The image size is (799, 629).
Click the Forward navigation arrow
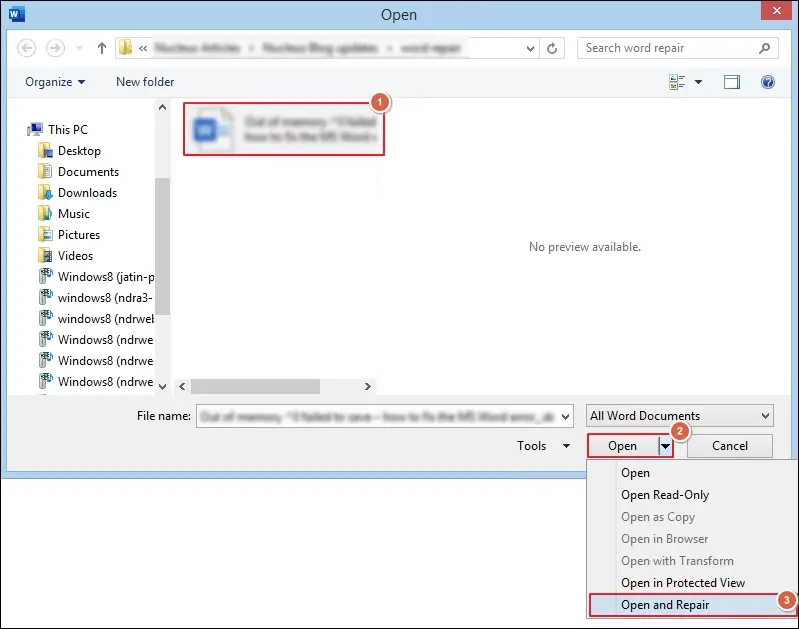point(55,48)
